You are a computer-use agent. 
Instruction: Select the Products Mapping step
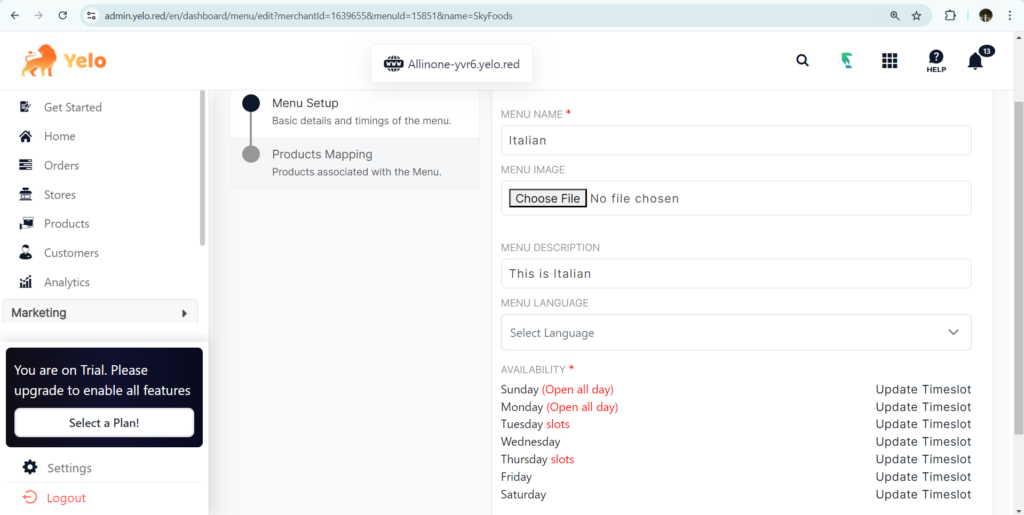click(x=355, y=163)
